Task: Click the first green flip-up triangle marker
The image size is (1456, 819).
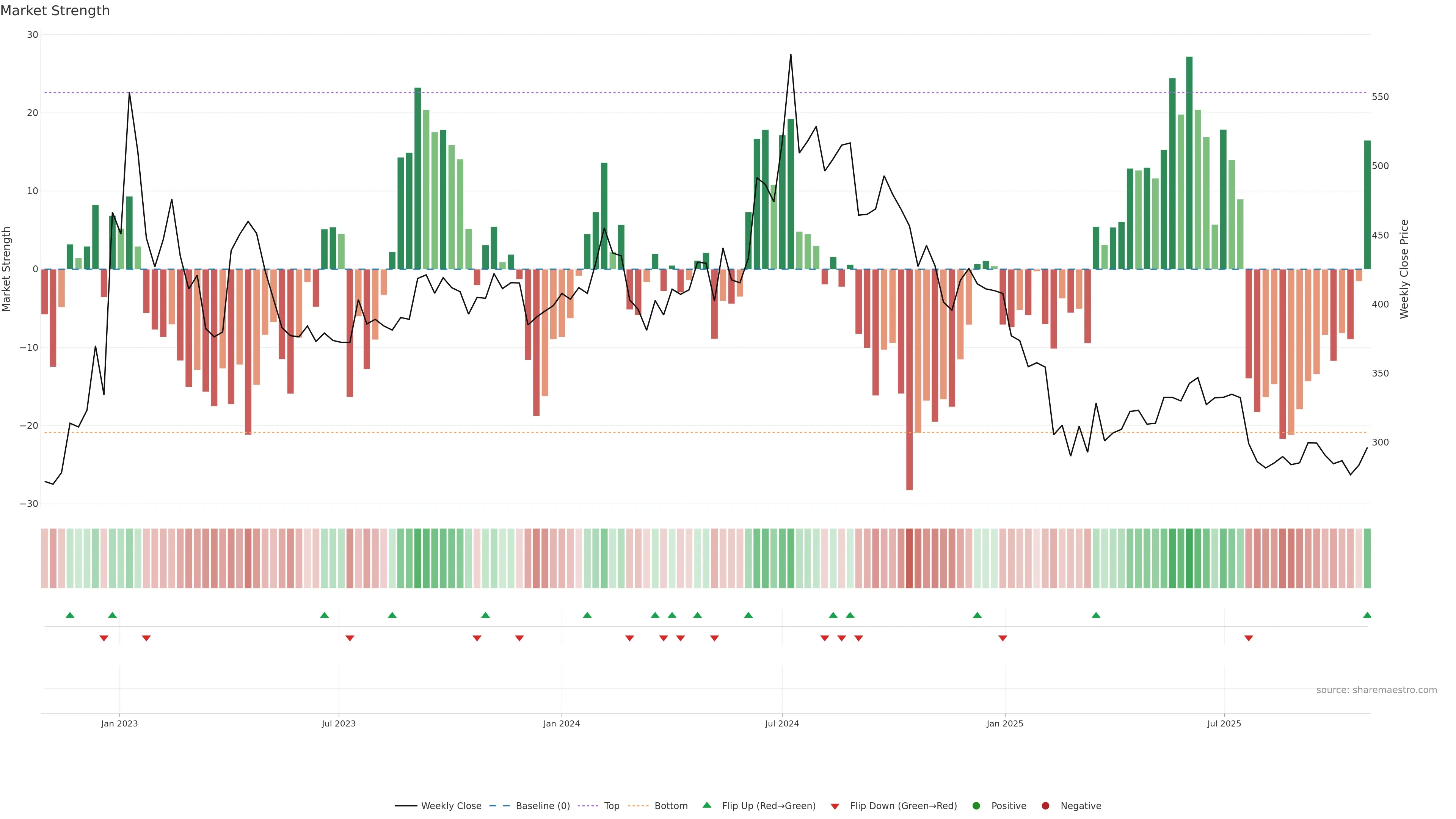Action: coord(70,615)
